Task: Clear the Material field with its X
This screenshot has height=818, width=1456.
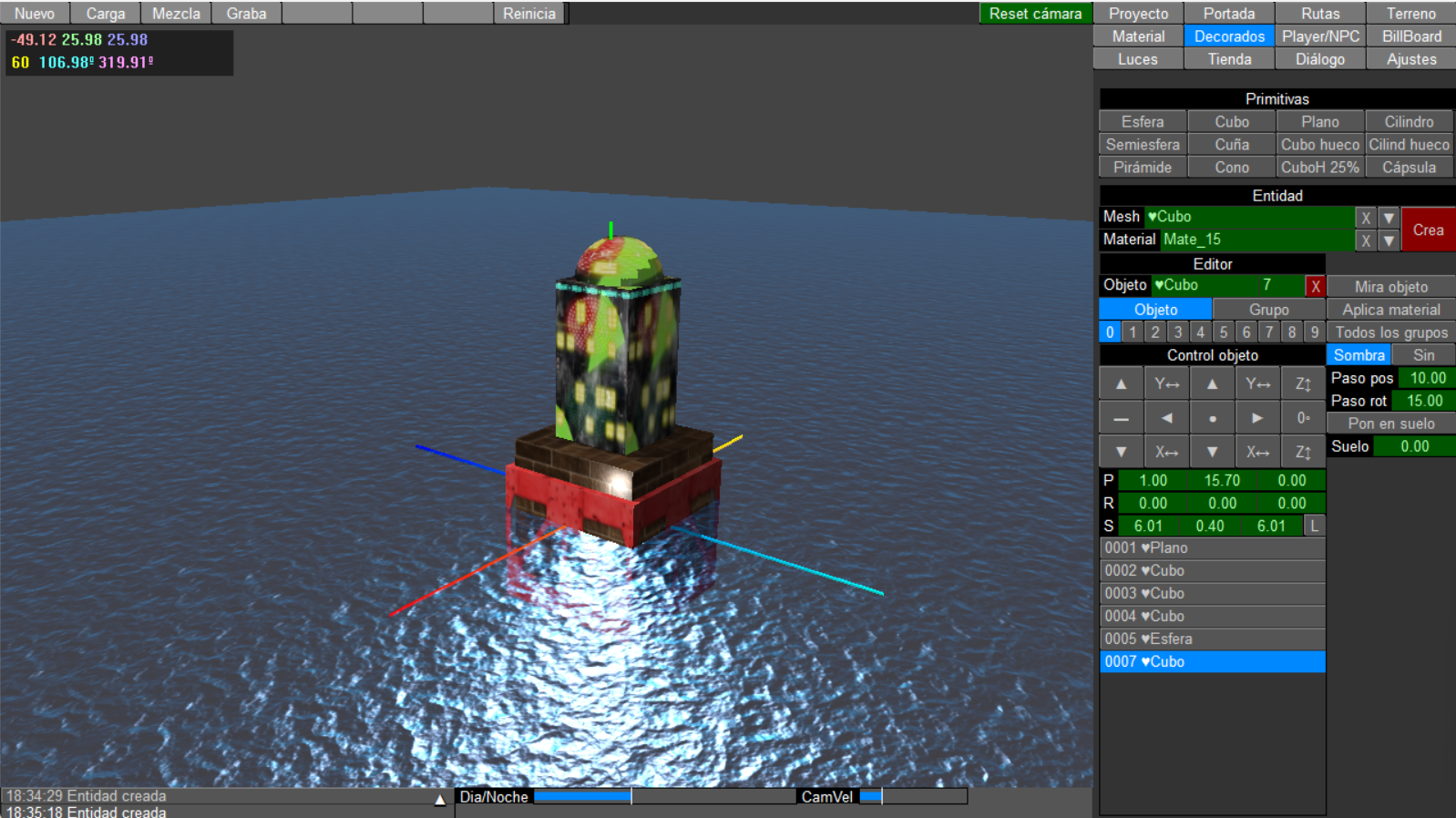Action: coord(1365,240)
